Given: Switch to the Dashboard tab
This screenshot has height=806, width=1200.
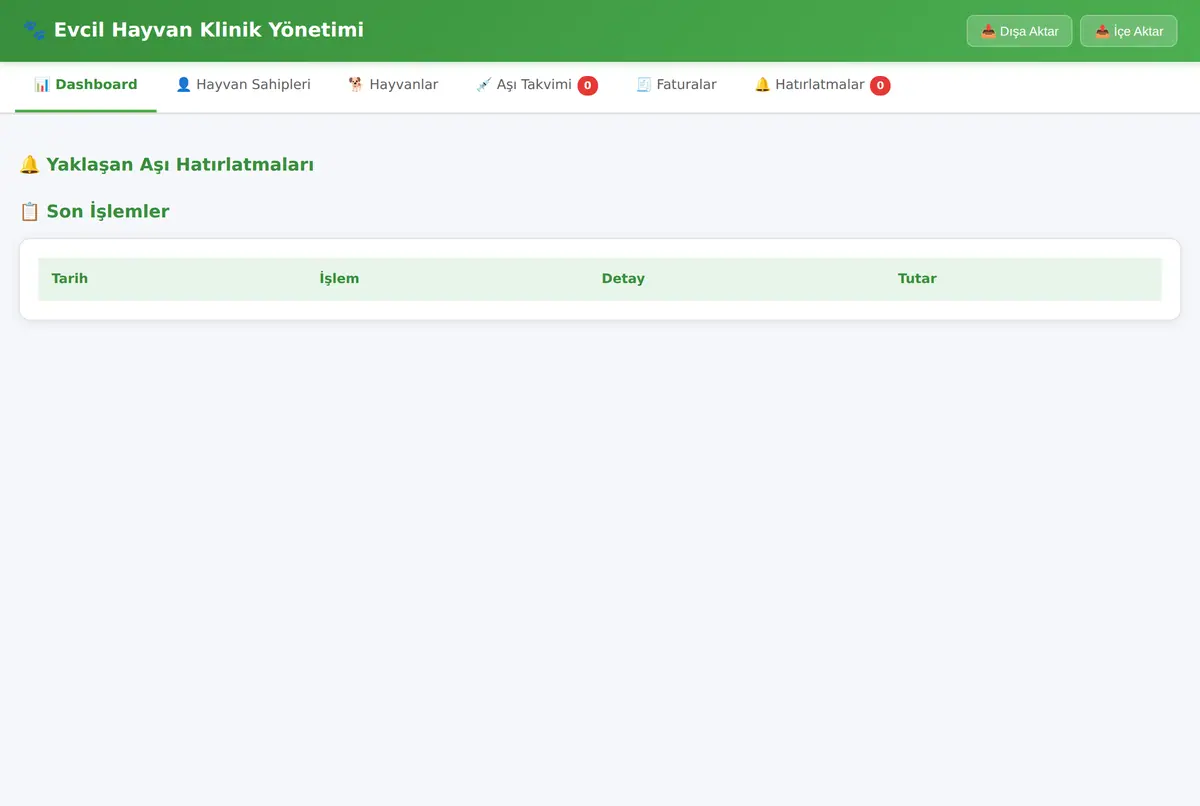Looking at the screenshot, I should (86, 85).
